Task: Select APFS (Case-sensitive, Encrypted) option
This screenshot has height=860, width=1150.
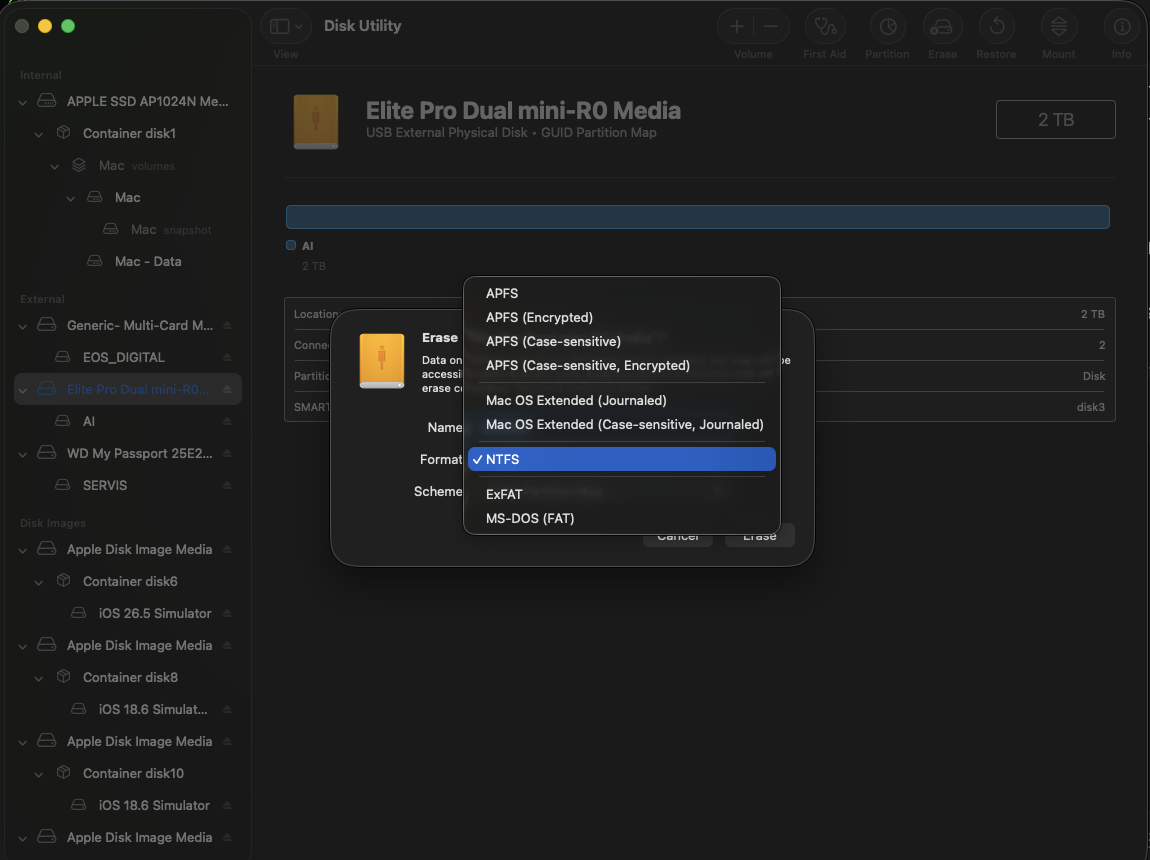Action: [621, 365]
